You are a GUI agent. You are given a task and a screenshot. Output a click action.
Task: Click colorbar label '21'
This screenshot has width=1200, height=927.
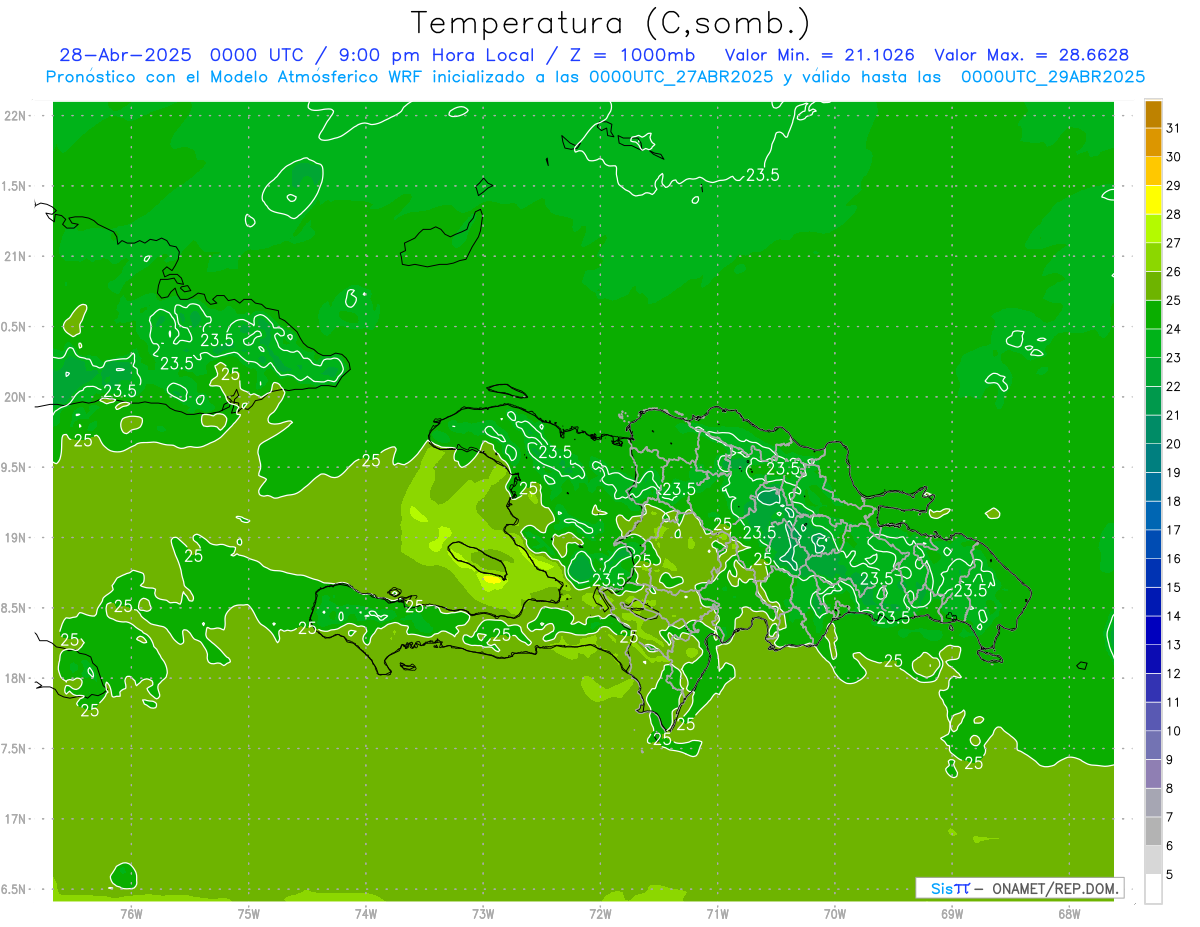1174,415
